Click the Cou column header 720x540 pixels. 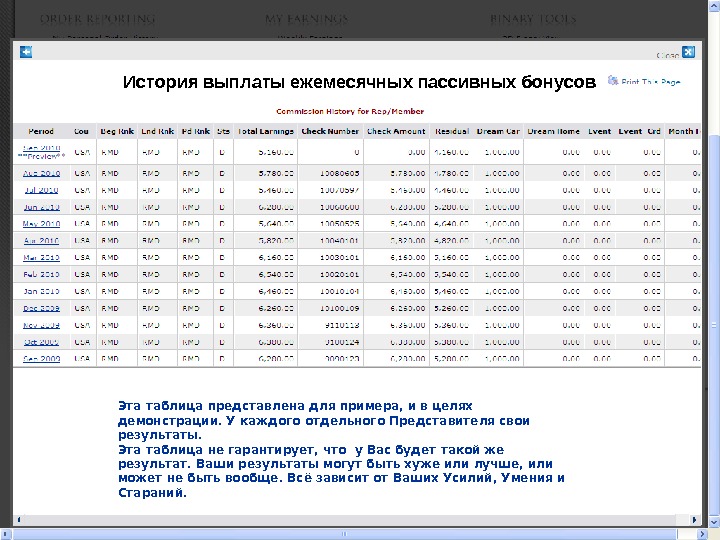pyautogui.click(x=82, y=131)
